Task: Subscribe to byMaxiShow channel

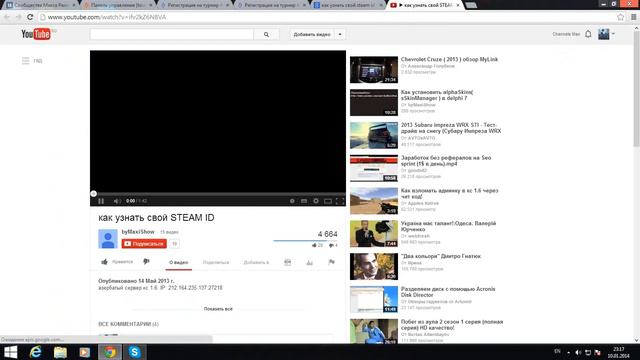Action: coord(144,244)
